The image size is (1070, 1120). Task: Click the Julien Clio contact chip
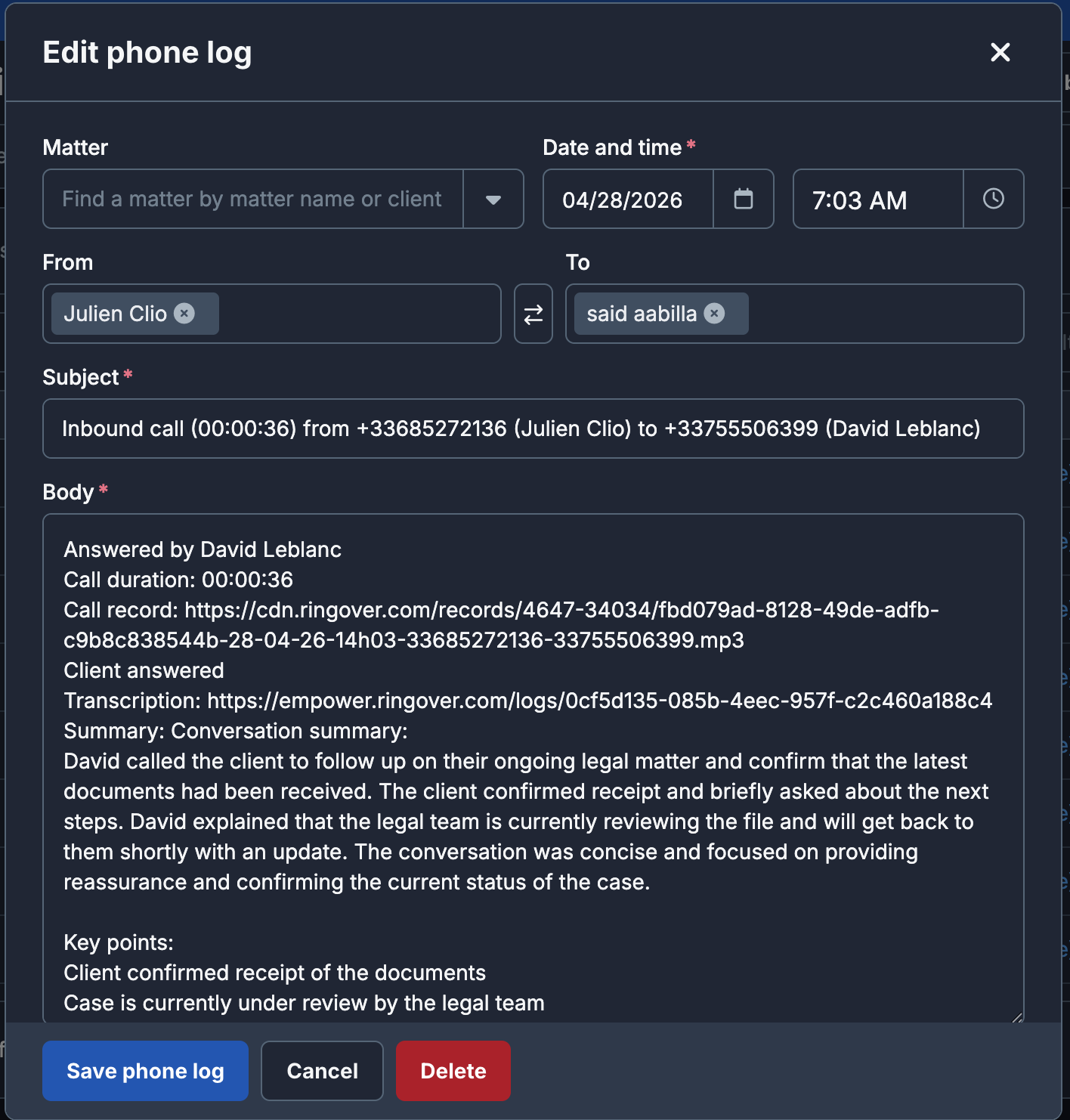coord(115,314)
